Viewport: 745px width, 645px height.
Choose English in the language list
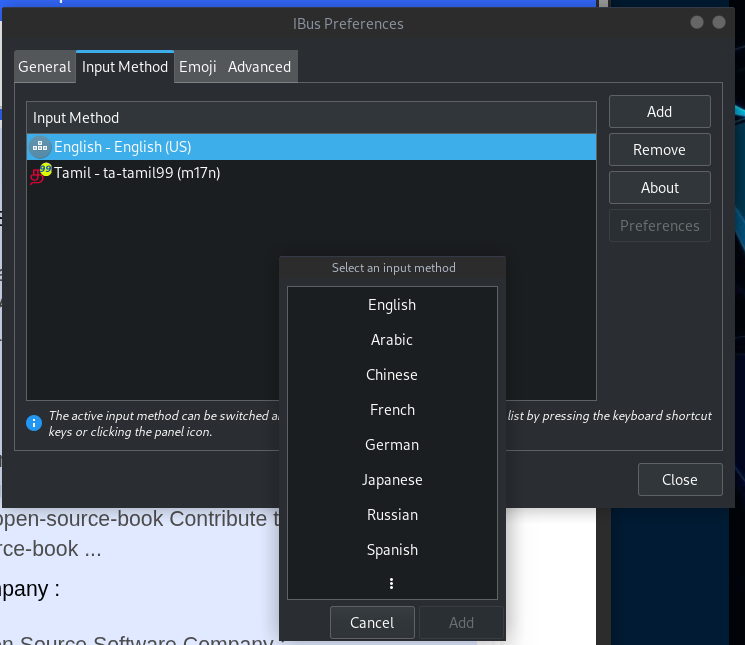392,305
